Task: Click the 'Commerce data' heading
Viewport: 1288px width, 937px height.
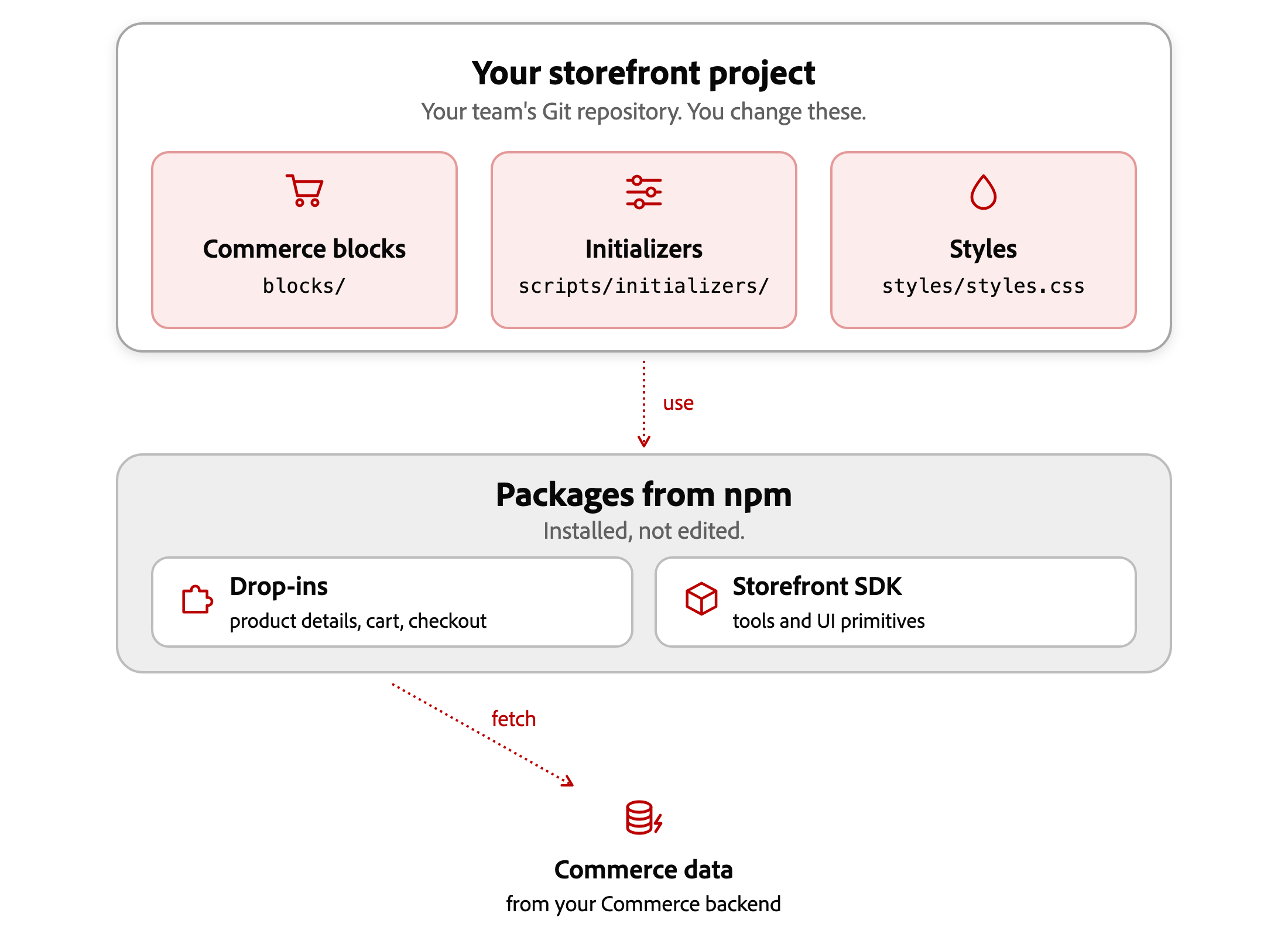Action: (644, 870)
